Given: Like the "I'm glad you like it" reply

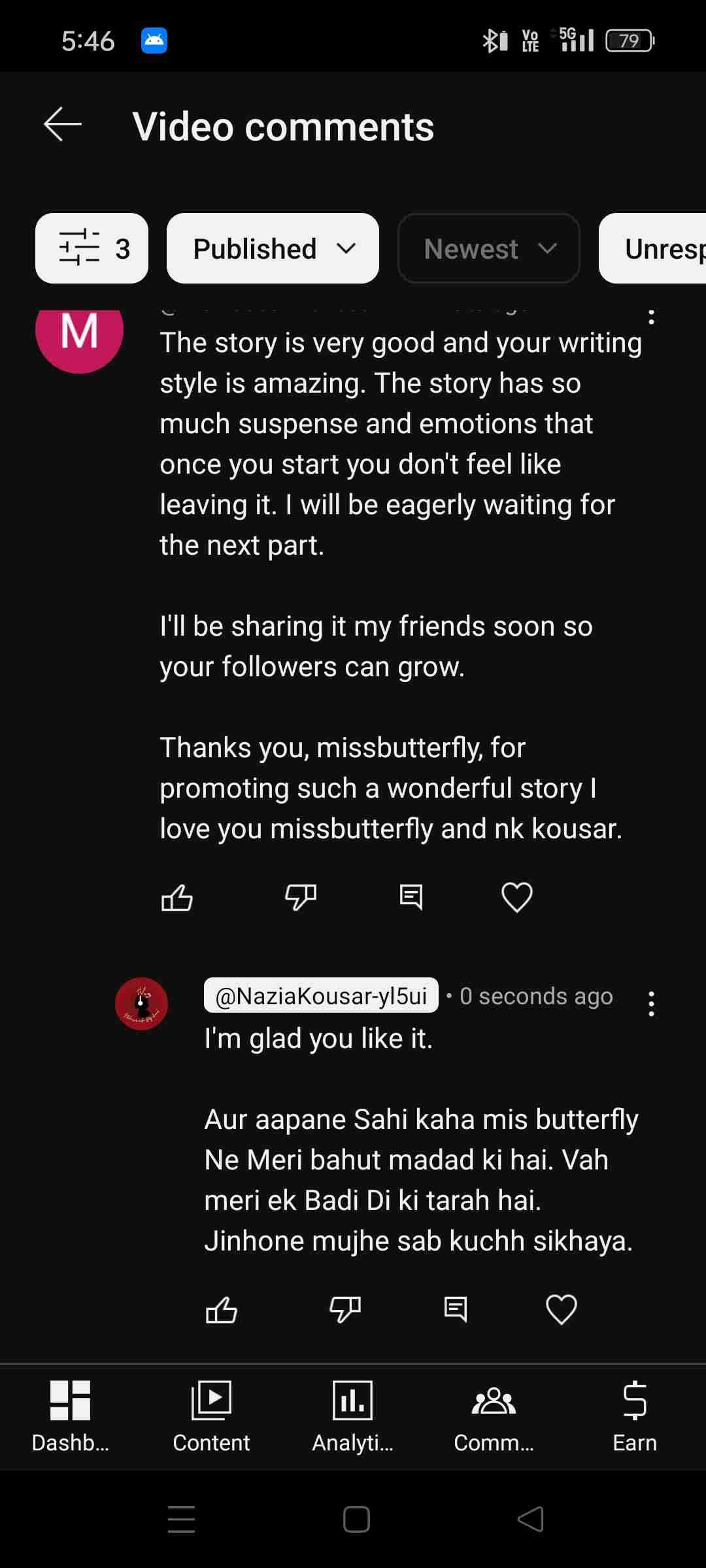Looking at the screenshot, I should (221, 1309).
